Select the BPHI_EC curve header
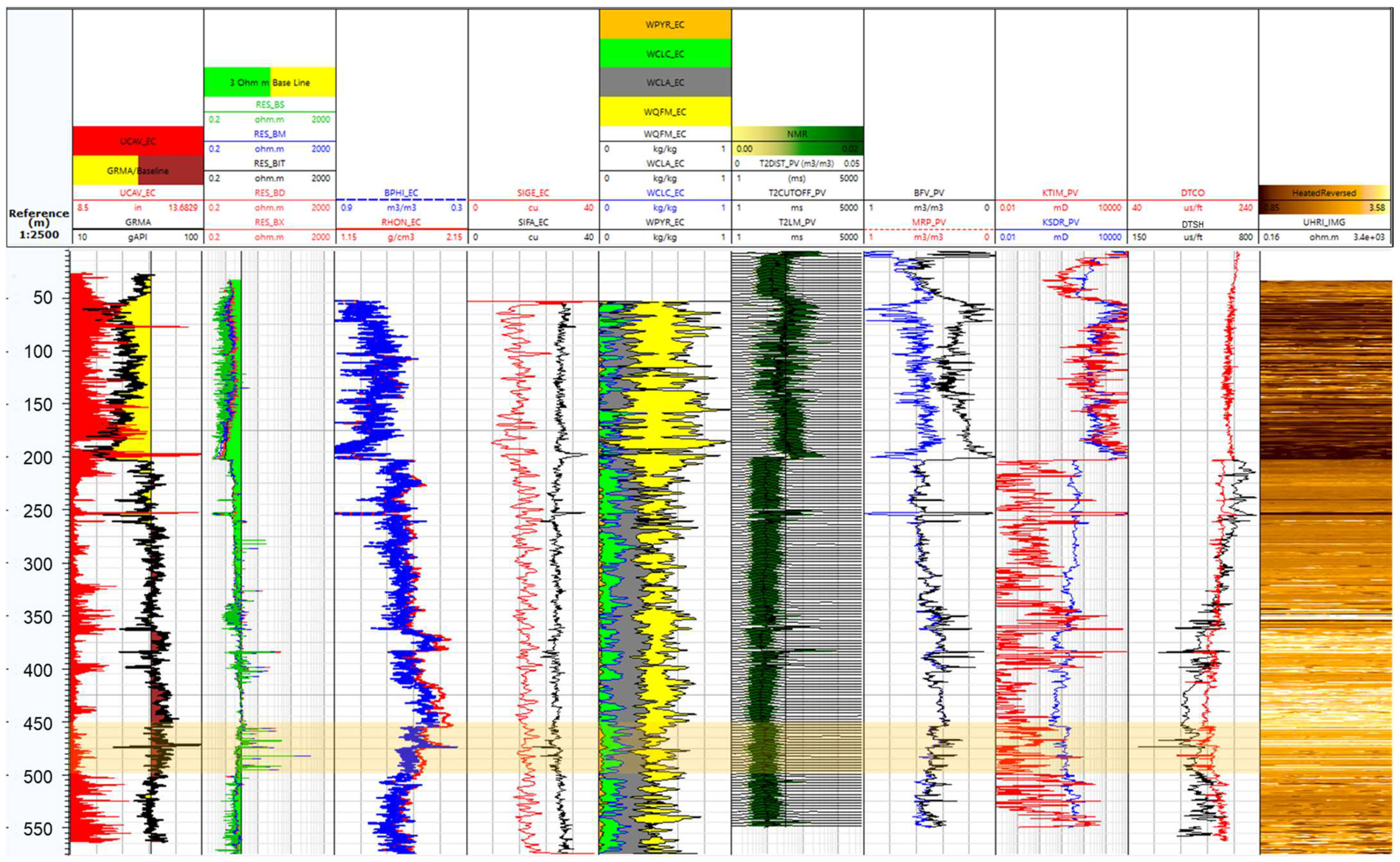1400x862 pixels. coord(401,193)
